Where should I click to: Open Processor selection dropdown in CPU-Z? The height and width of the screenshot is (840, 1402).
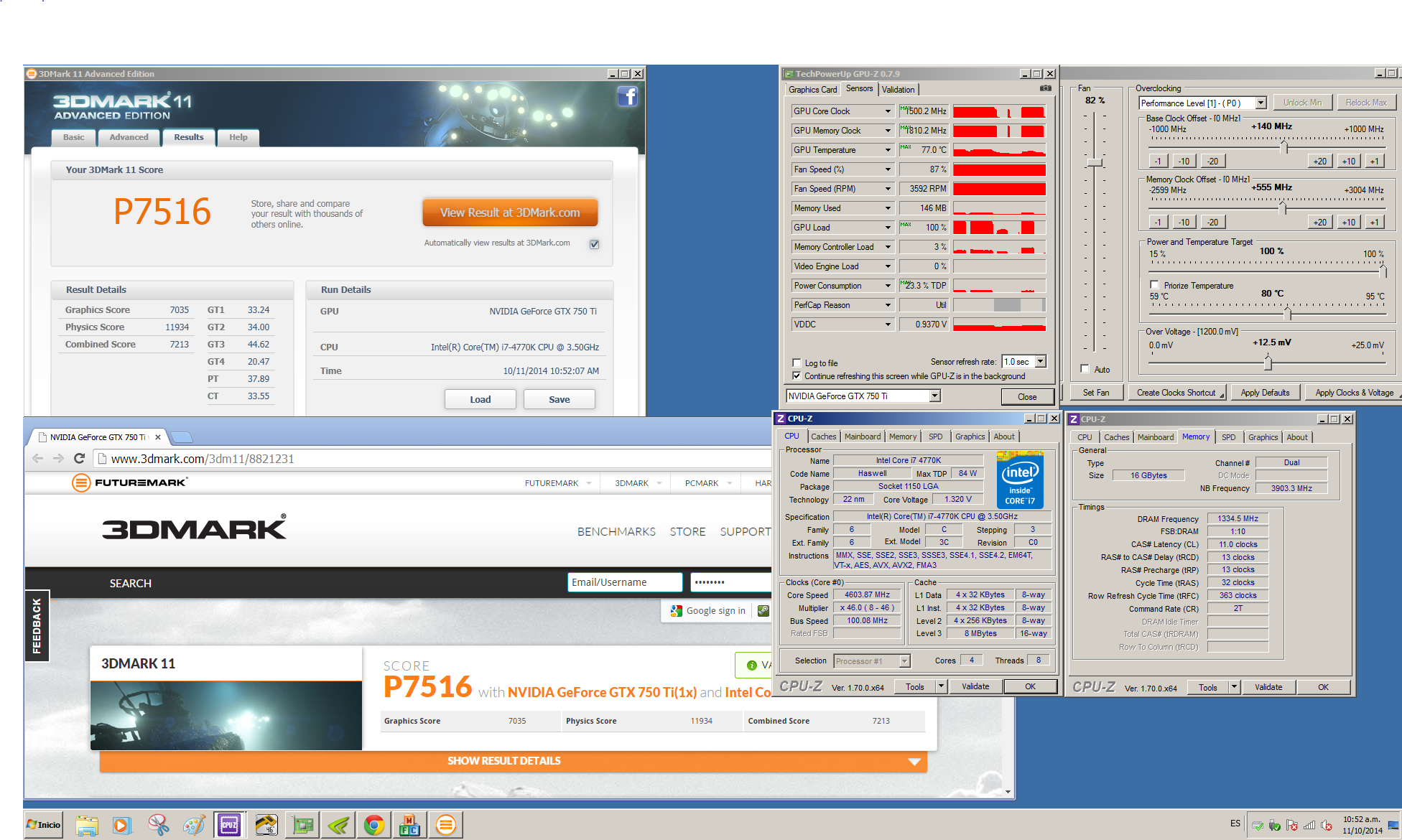905,661
